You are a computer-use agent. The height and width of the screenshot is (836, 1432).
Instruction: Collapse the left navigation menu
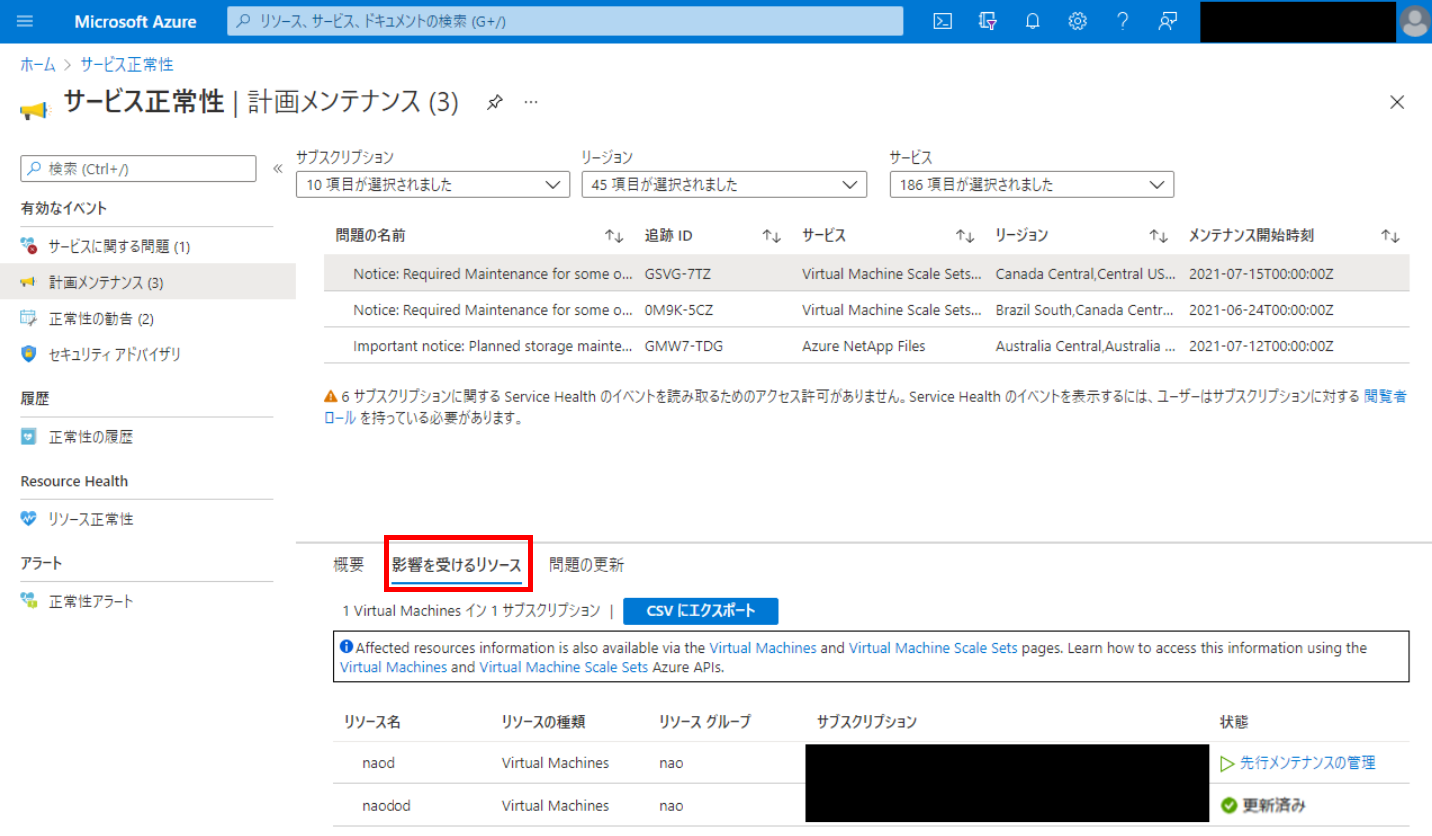(x=278, y=168)
